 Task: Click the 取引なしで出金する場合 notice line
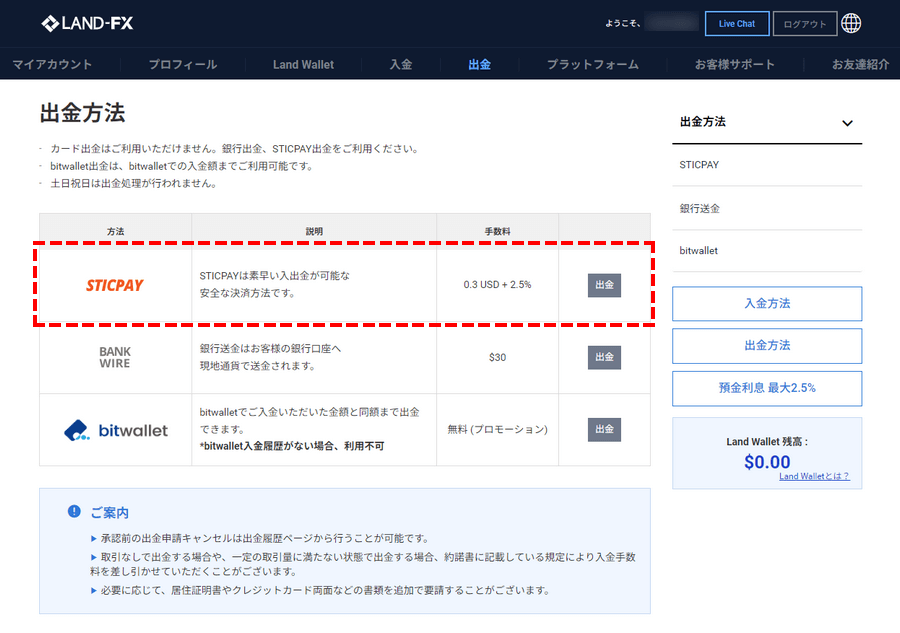click(363, 564)
